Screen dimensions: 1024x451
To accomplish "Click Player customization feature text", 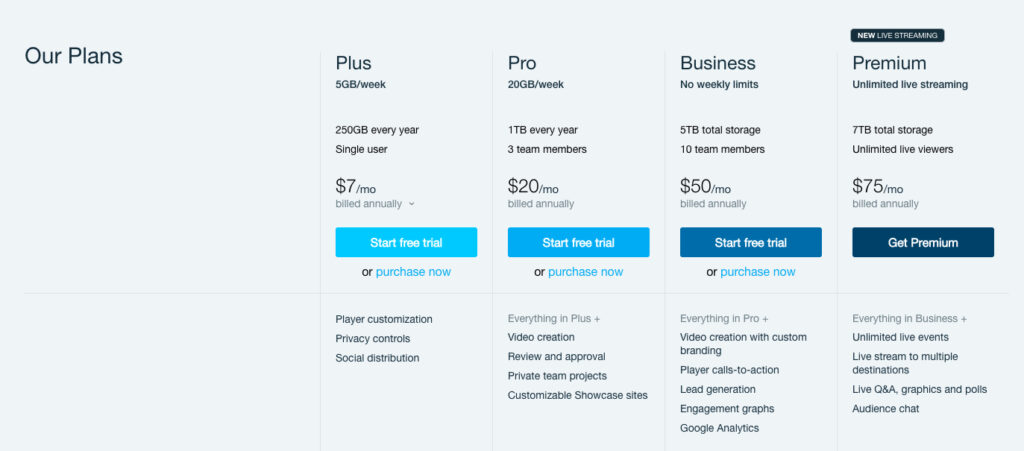I will pyautogui.click(x=384, y=319).
